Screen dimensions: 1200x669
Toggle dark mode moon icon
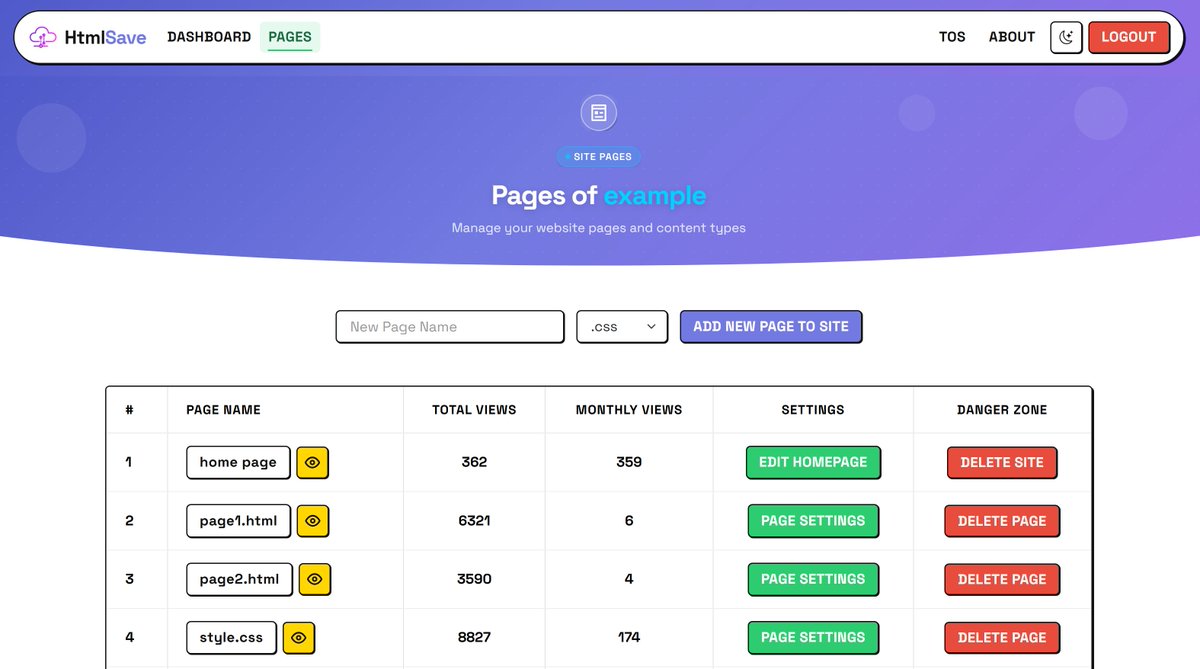pos(1066,37)
